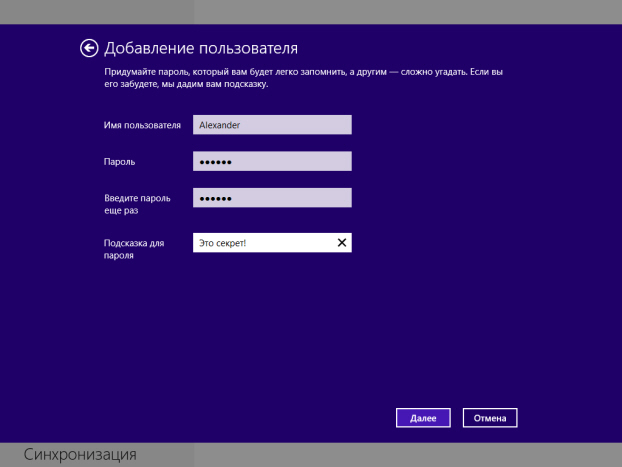The height and width of the screenshot is (467, 622).
Task: Select the Пароль password field
Action: (272, 161)
